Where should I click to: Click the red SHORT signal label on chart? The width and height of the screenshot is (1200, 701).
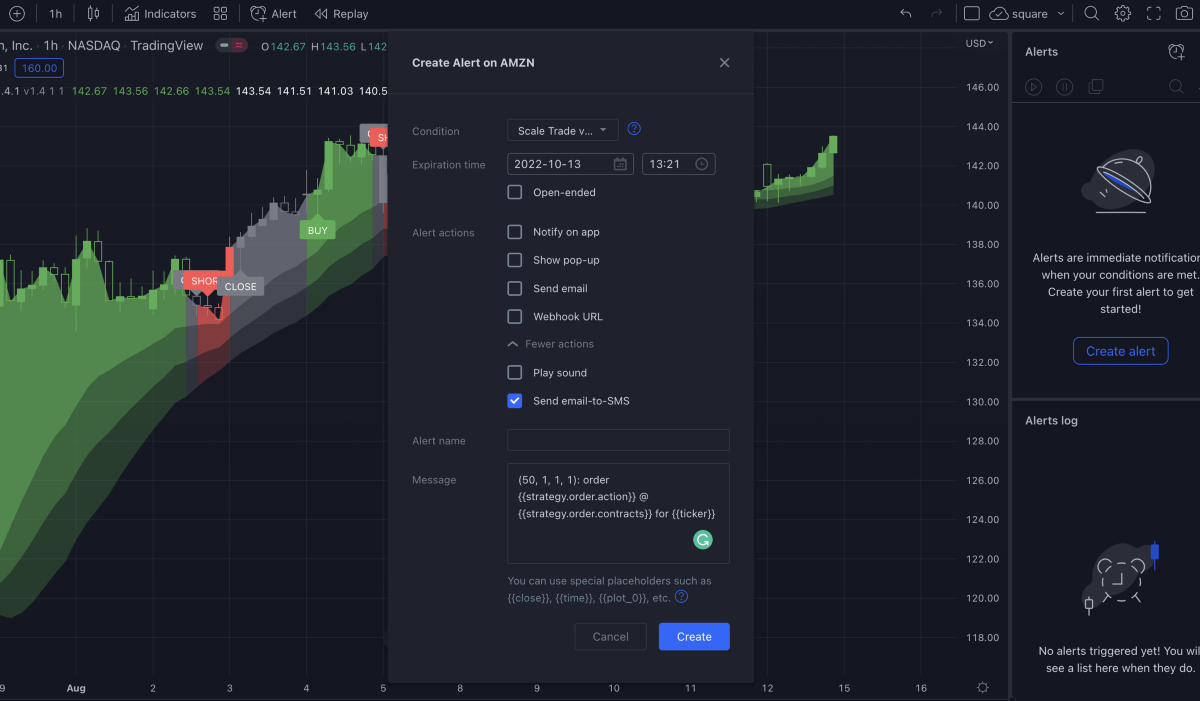click(x=202, y=281)
